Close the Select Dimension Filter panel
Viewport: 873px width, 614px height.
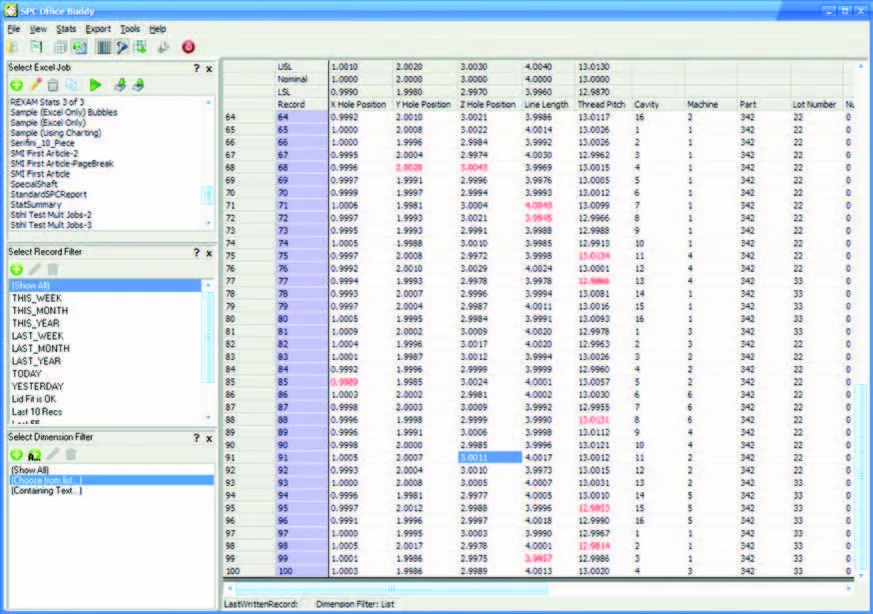[209, 438]
